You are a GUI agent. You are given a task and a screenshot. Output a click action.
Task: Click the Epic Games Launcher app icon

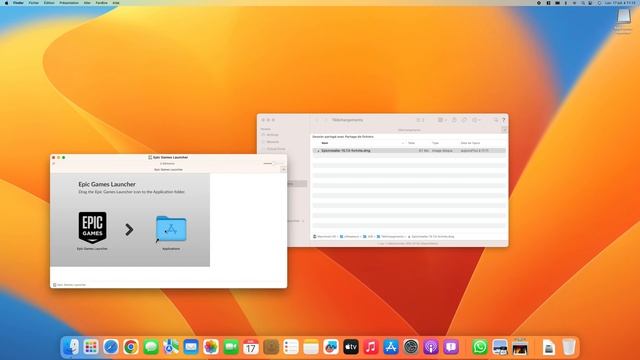[x=93, y=227]
